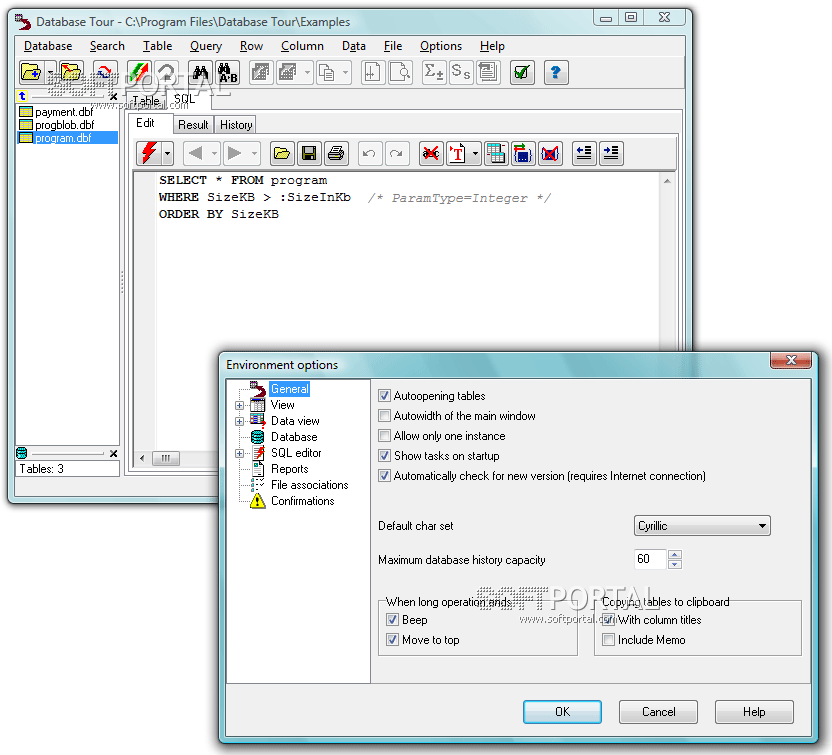Select payment.dbf in table list

(x=64, y=112)
